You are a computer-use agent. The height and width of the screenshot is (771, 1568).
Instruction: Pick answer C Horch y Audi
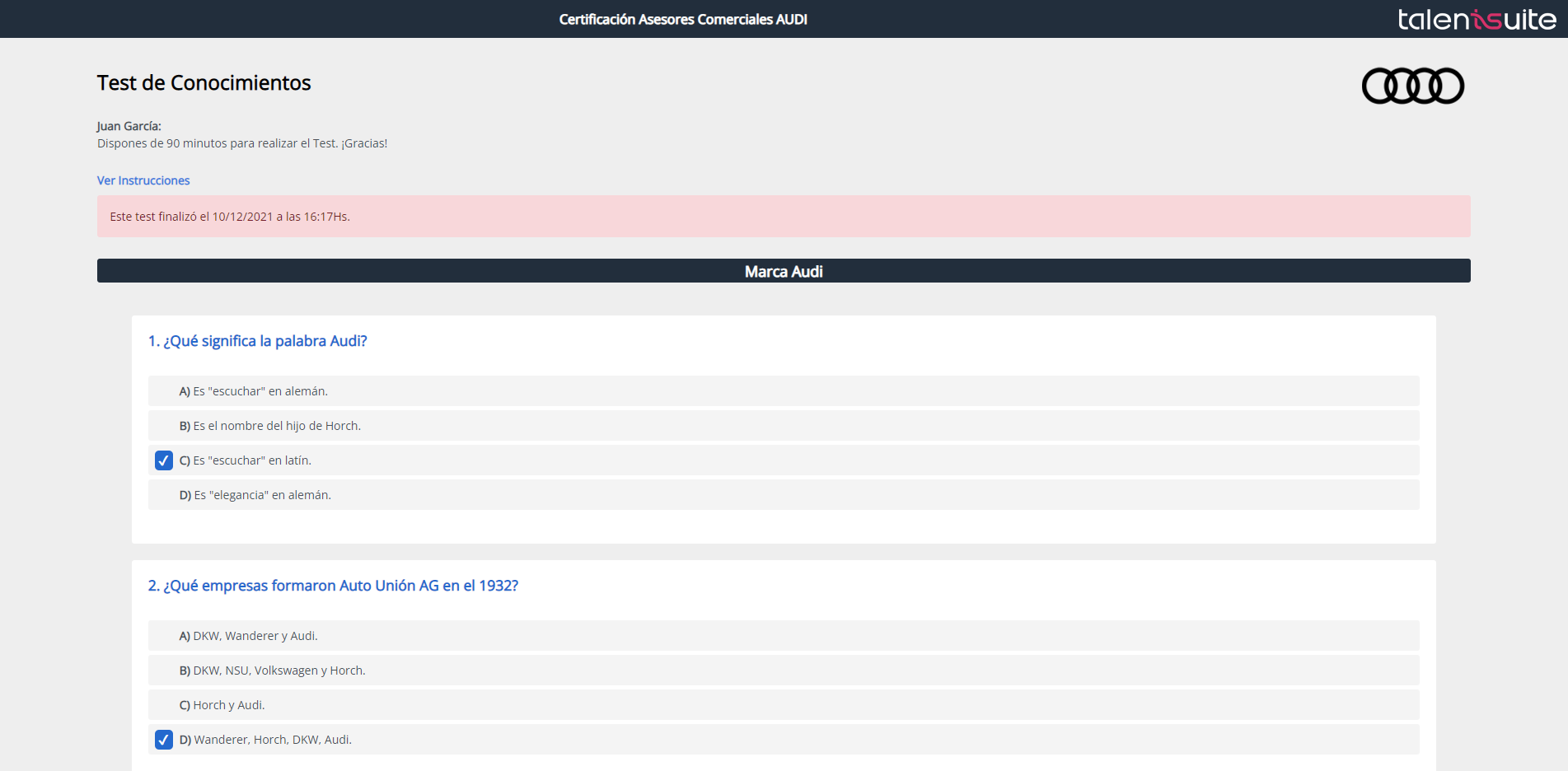[784, 705]
